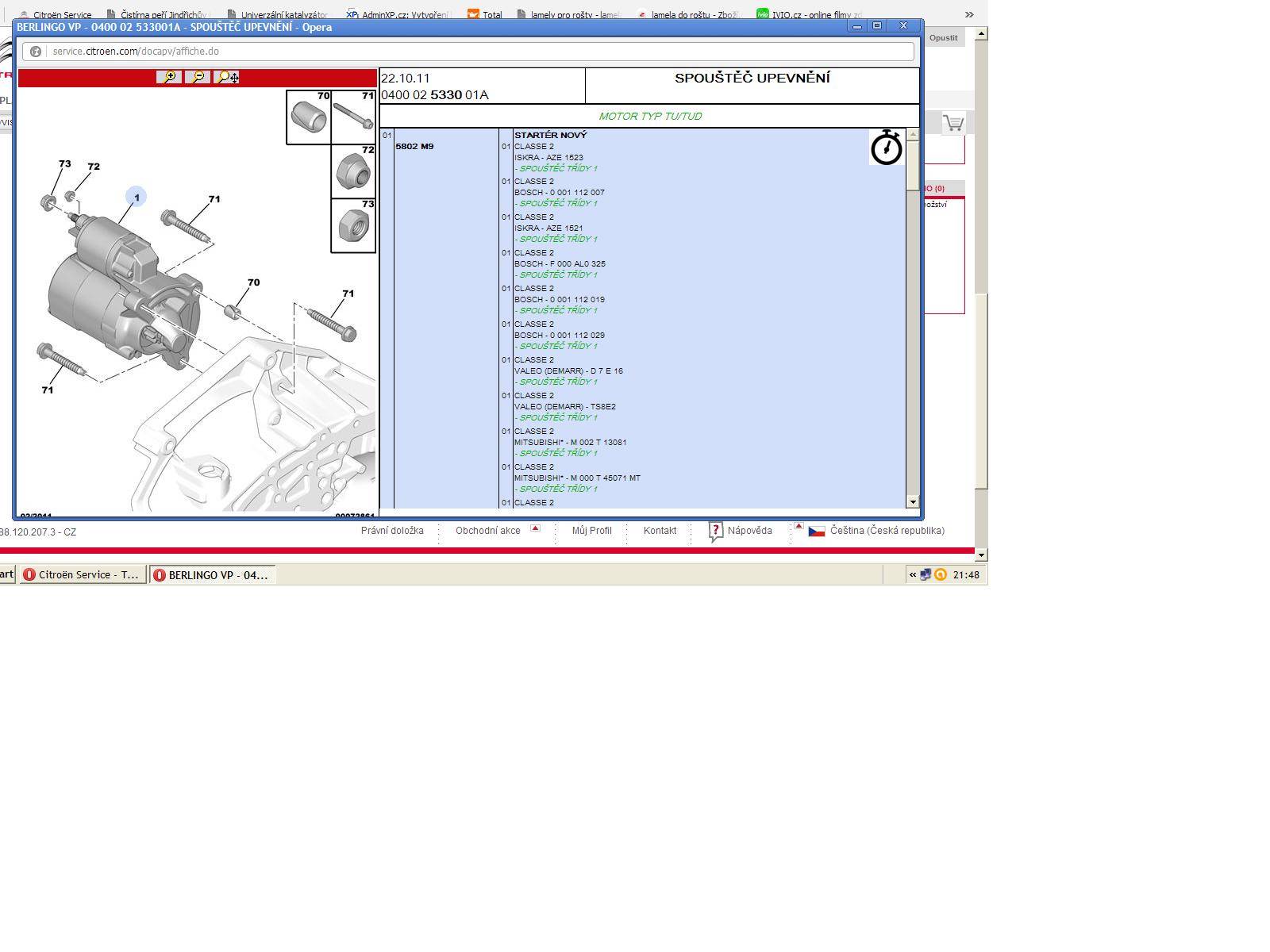Click the stopwatch labour time icon
1270x952 pixels.
pos(886,148)
